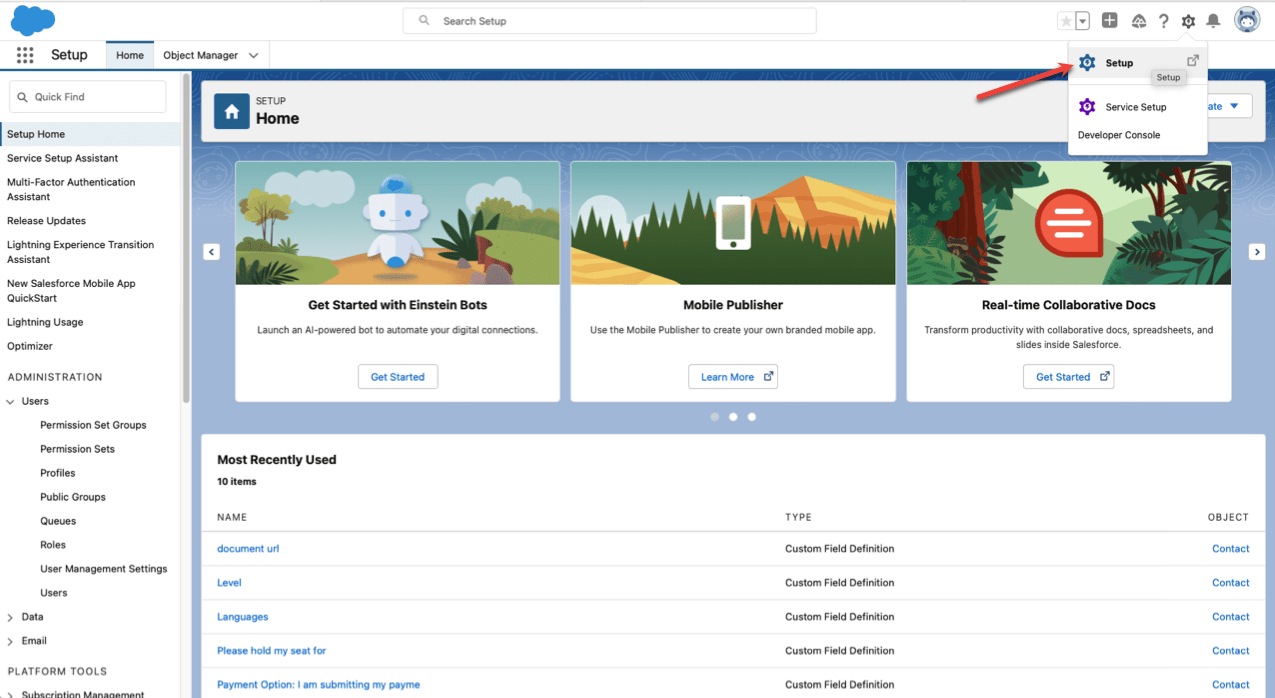
Task: Click the Learn More button for Mobile Publisher
Action: pyautogui.click(x=732, y=377)
